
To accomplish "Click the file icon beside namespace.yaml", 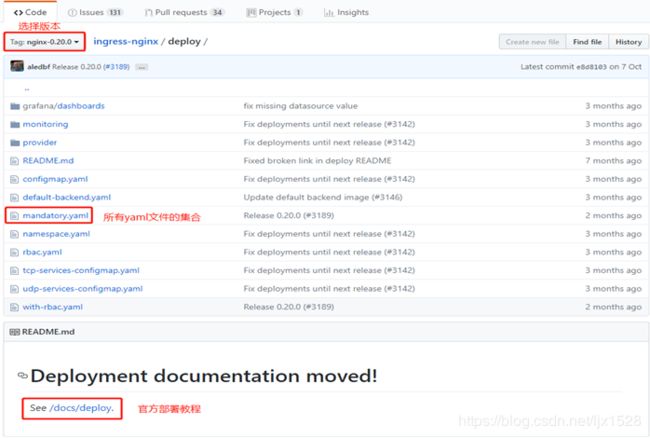I will coord(15,234).
